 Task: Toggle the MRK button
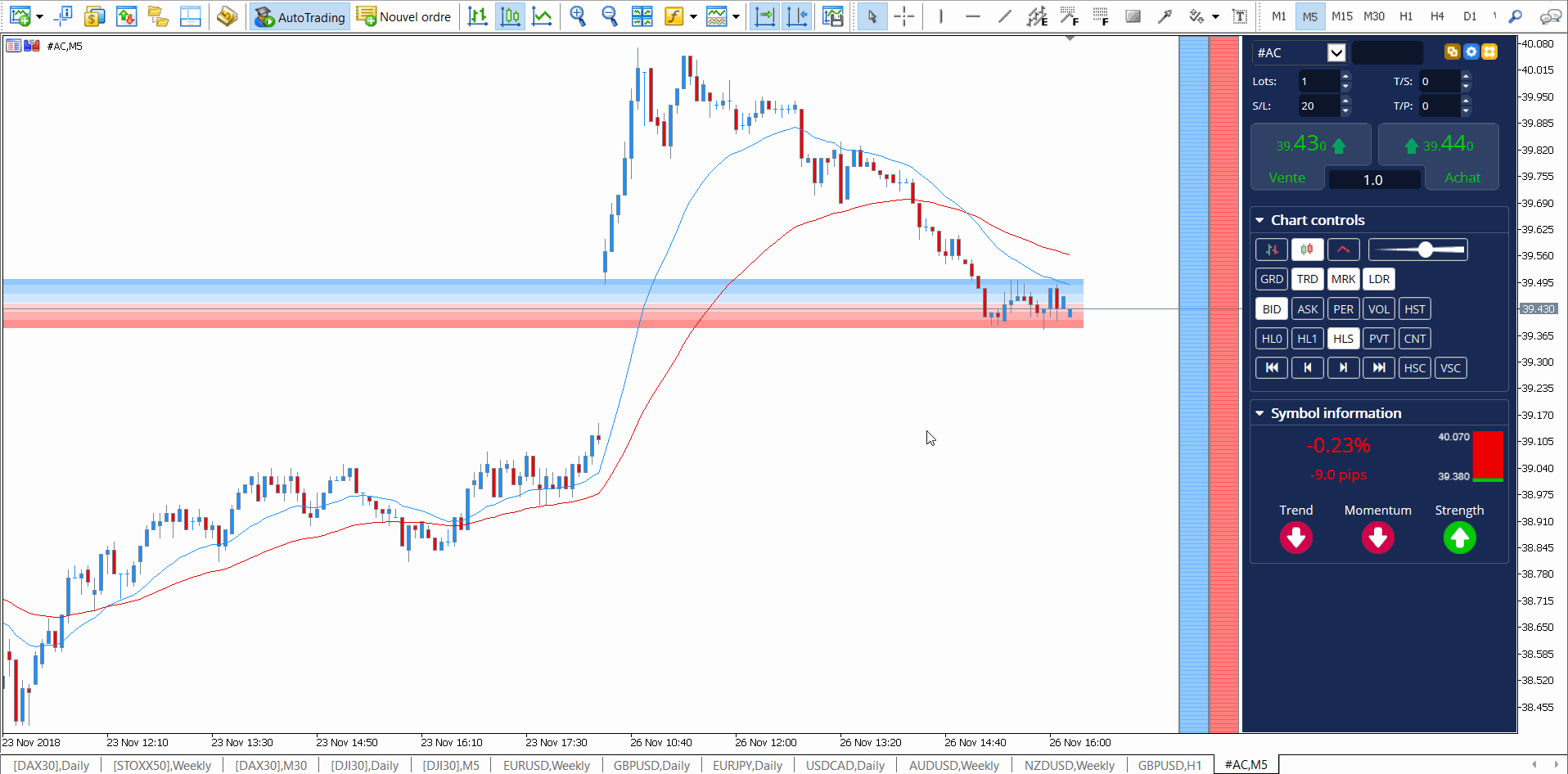coord(1344,279)
